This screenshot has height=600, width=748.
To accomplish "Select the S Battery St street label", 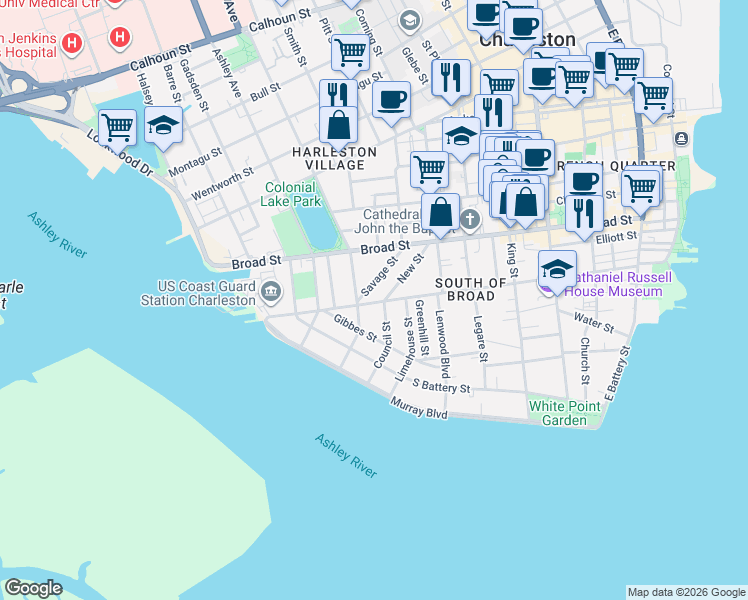I will 441,386.
